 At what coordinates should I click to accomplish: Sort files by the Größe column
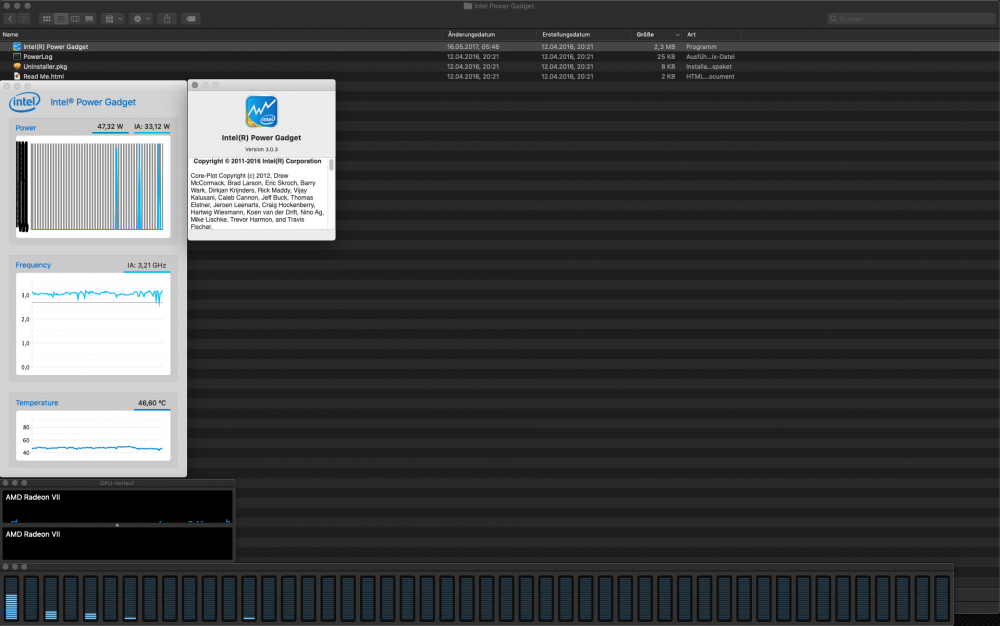click(x=645, y=34)
